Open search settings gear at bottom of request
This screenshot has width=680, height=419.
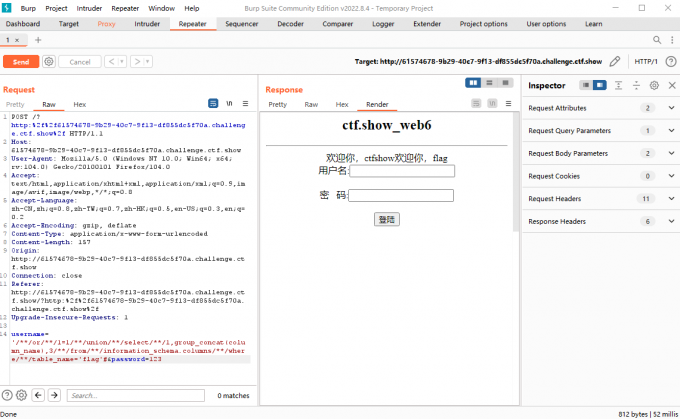pyautogui.click(x=22, y=395)
